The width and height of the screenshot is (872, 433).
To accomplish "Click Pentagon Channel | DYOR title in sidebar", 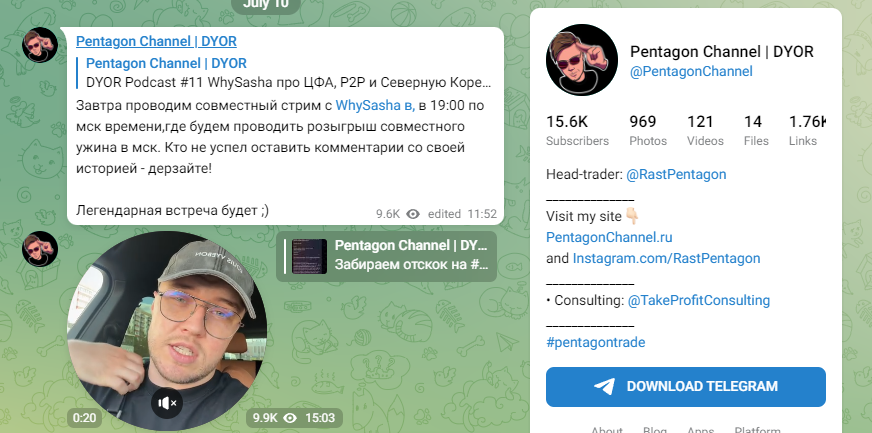I will [721, 52].
